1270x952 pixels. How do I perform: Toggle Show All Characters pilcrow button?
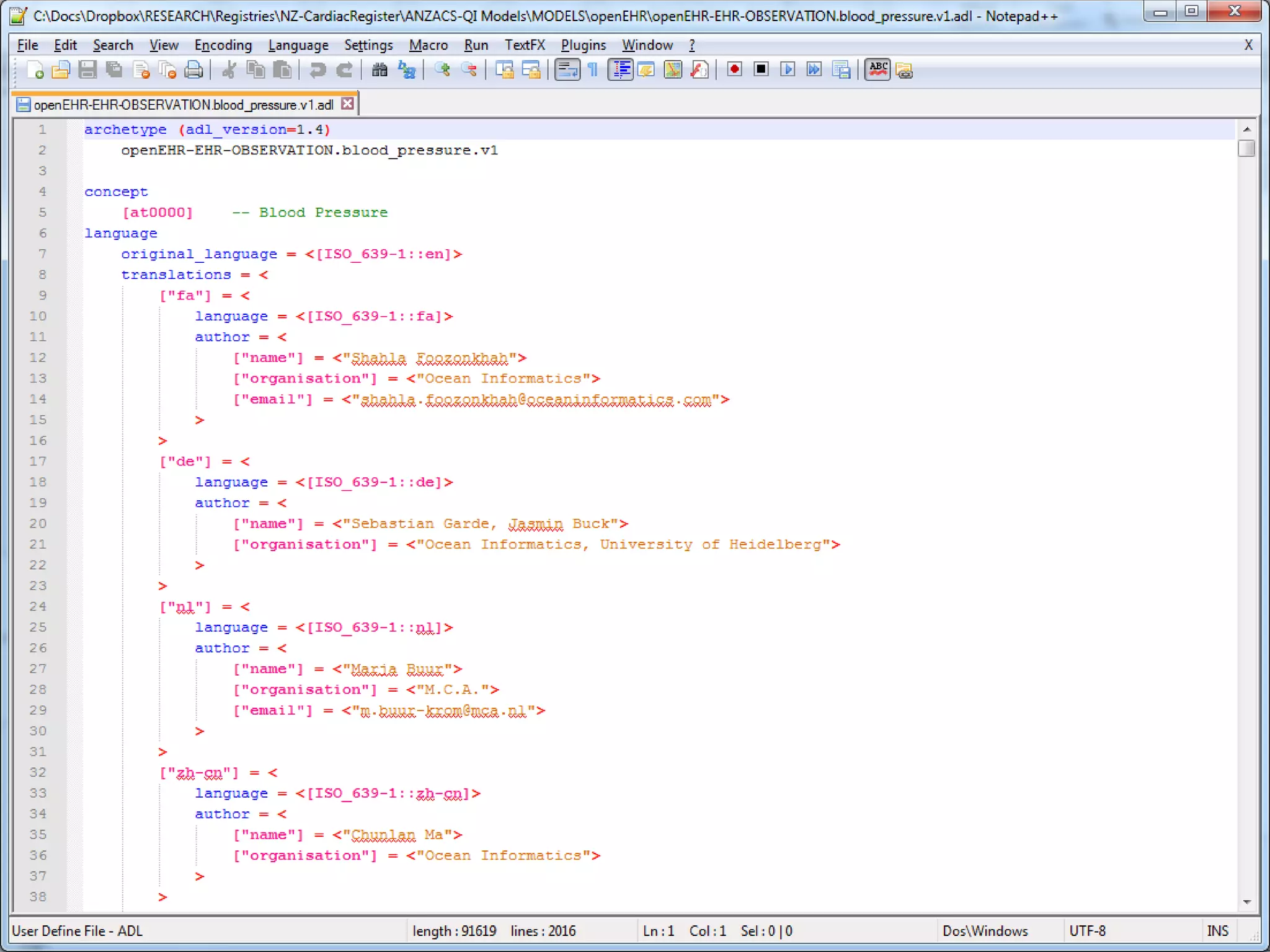593,70
